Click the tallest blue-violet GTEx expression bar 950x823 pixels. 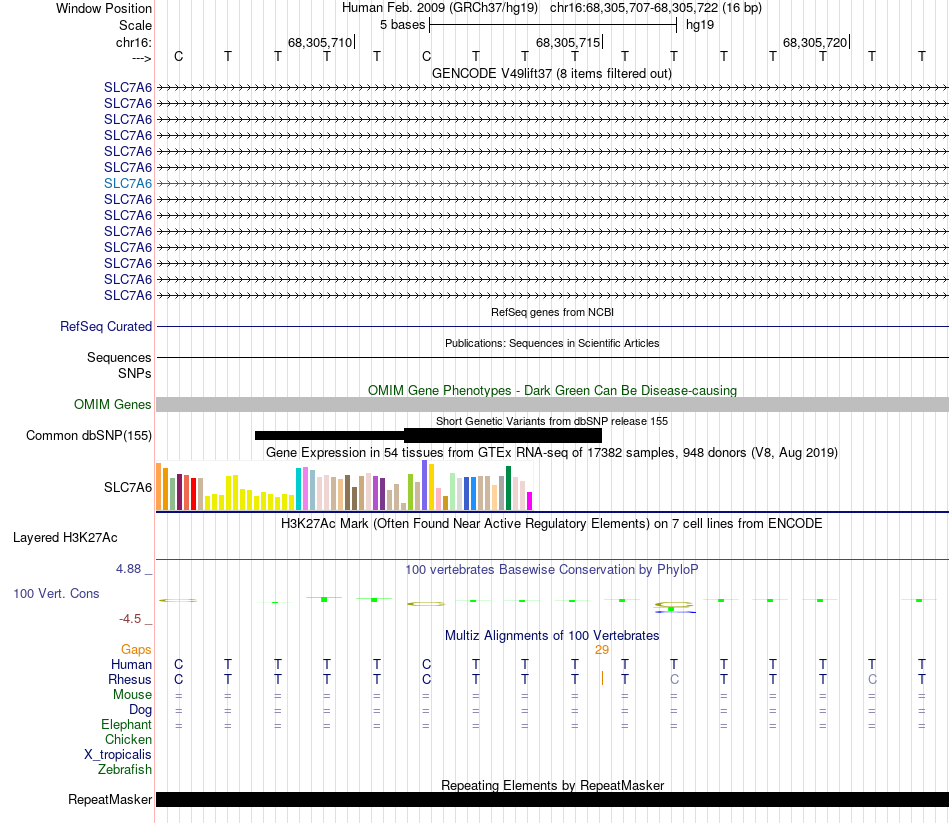tap(425, 485)
